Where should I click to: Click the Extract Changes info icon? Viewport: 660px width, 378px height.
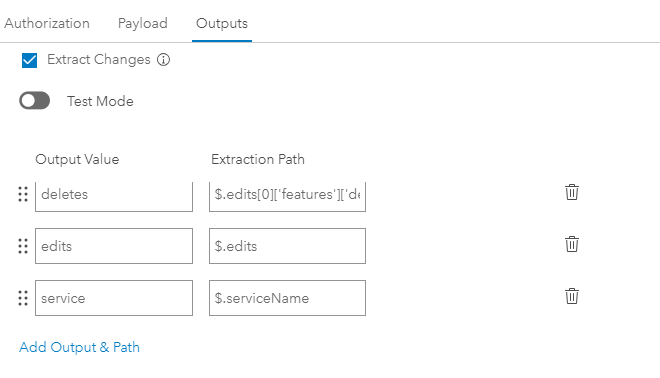click(x=163, y=60)
